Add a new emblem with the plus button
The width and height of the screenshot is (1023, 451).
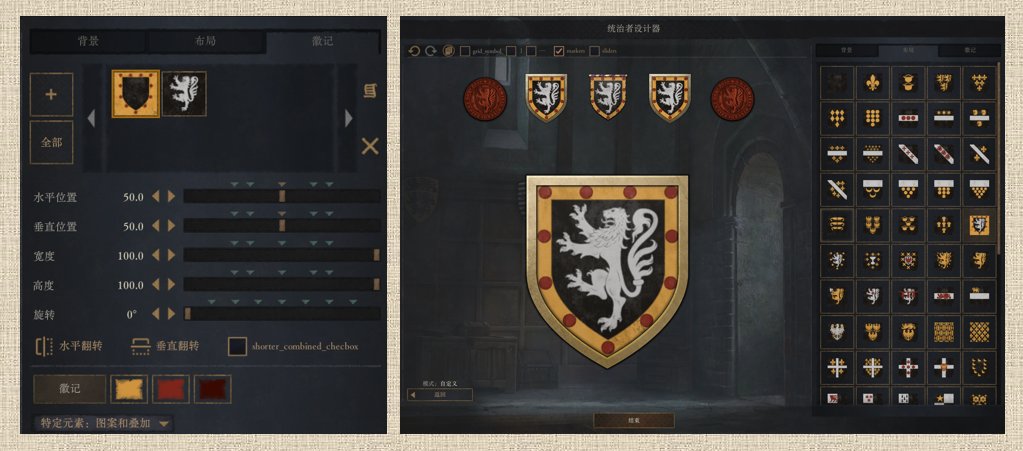(51, 95)
